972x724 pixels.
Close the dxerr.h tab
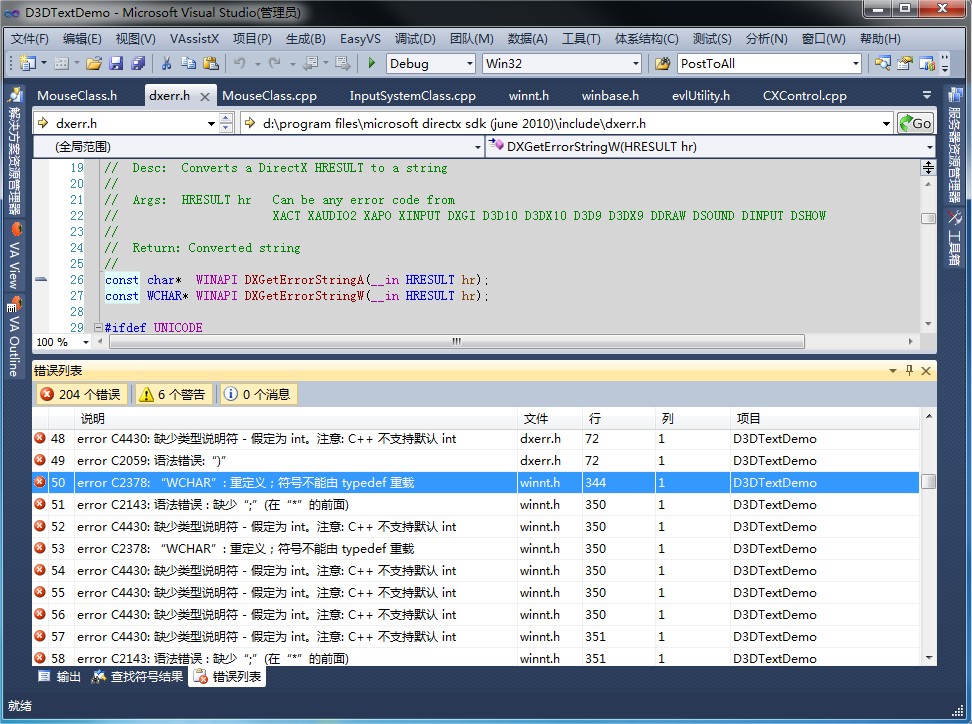coord(205,96)
